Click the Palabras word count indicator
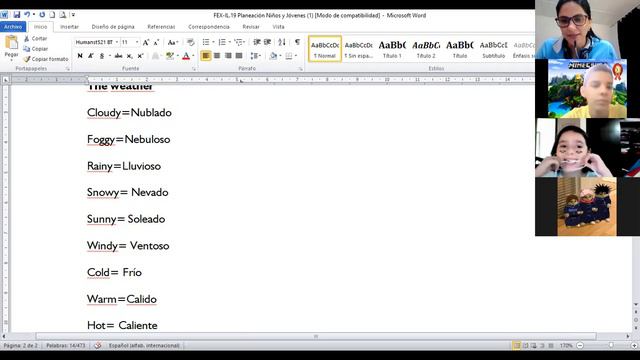Image resolution: width=640 pixels, height=360 pixels. (x=66, y=345)
